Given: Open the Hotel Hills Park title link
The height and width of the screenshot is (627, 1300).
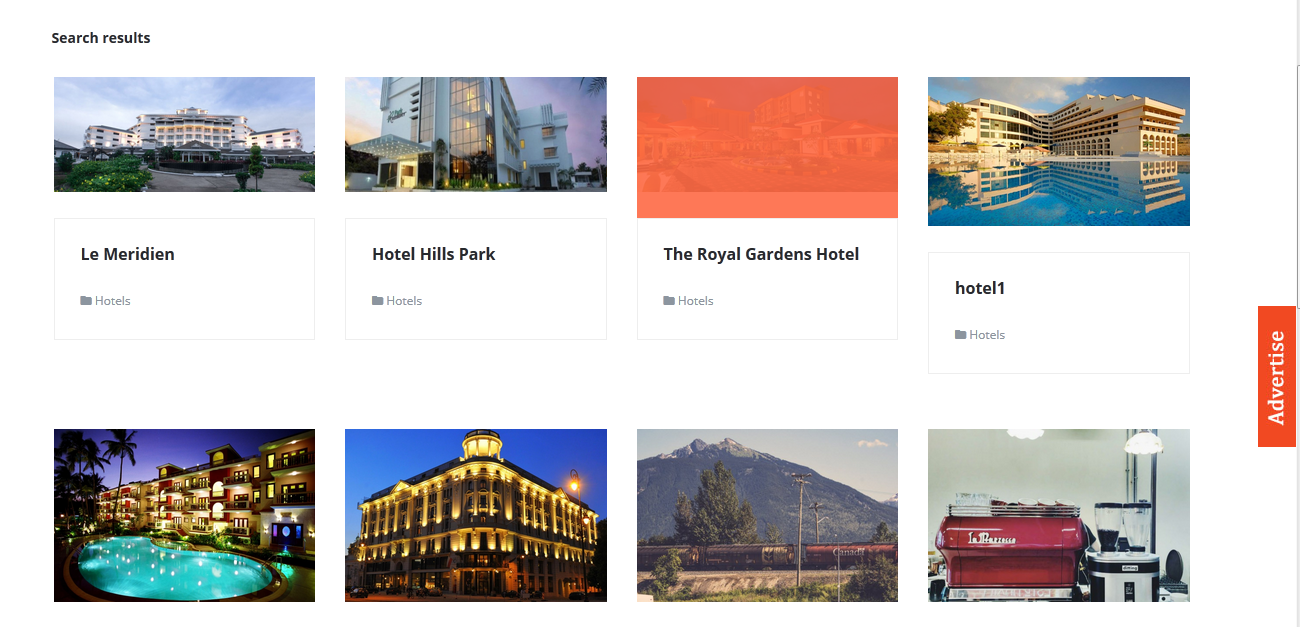Looking at the screenshot, I should point(434,254).
